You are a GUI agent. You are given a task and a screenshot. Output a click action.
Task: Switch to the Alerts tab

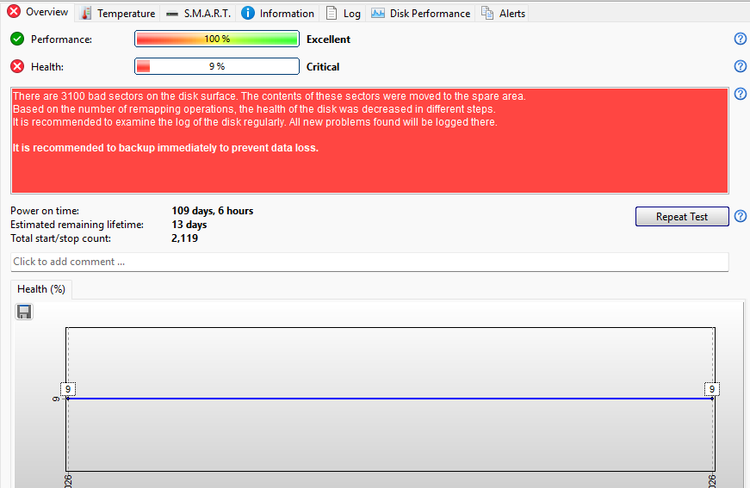pyautogui.click(x=503, y=13)
